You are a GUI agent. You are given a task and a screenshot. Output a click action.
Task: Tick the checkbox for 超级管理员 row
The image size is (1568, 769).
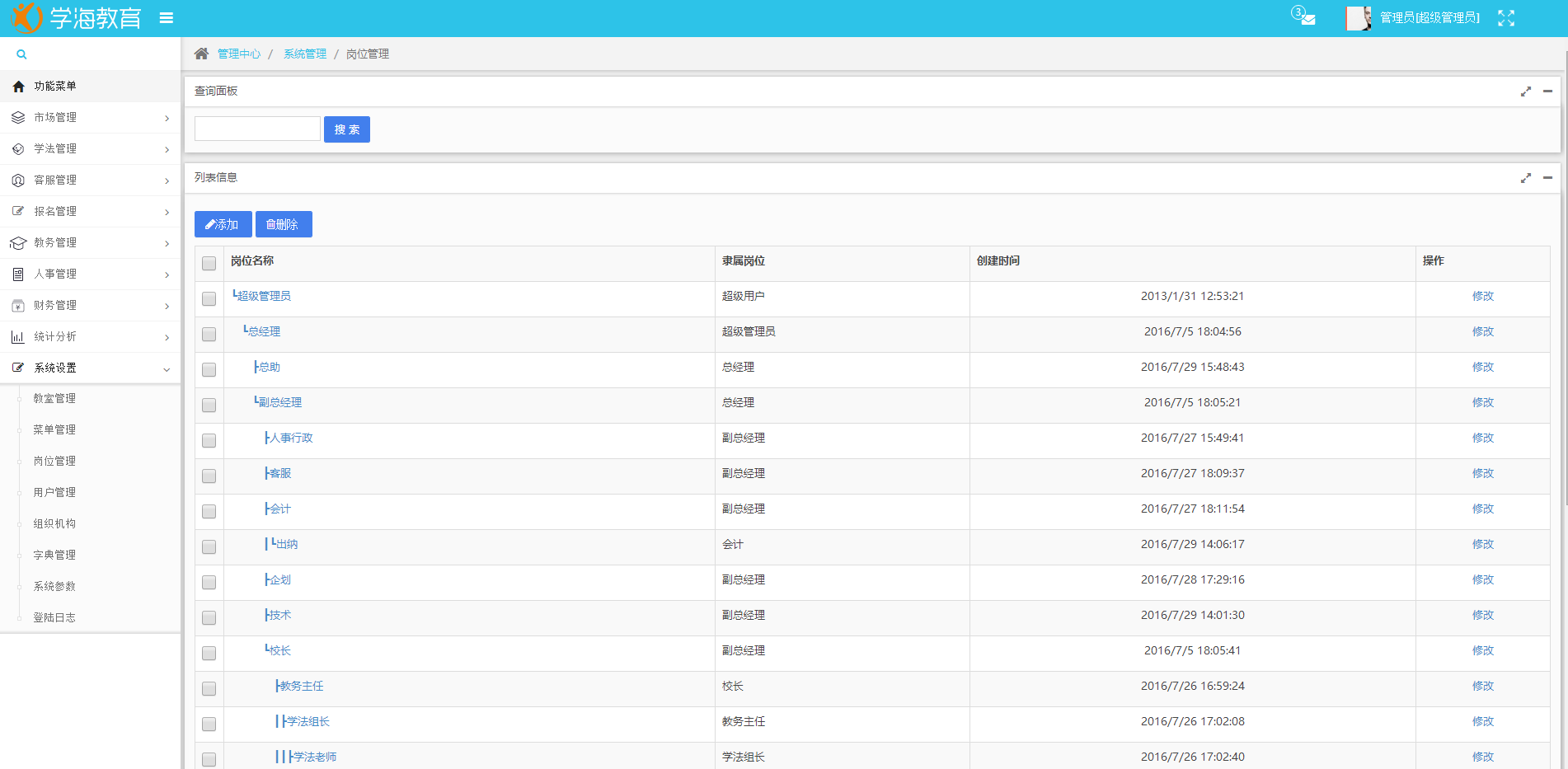pos(209,298)
